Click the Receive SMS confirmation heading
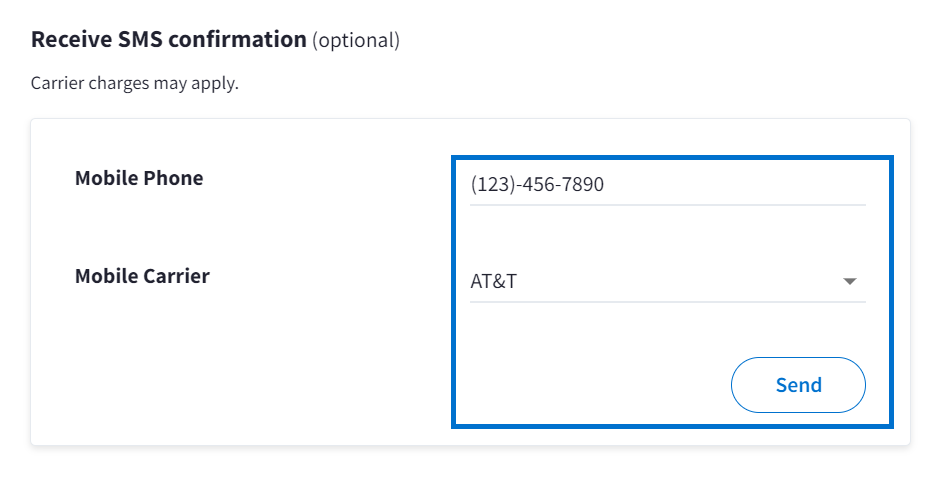This screenshot has width=940, height=480. pyautogui.click(x=169, y=40)
